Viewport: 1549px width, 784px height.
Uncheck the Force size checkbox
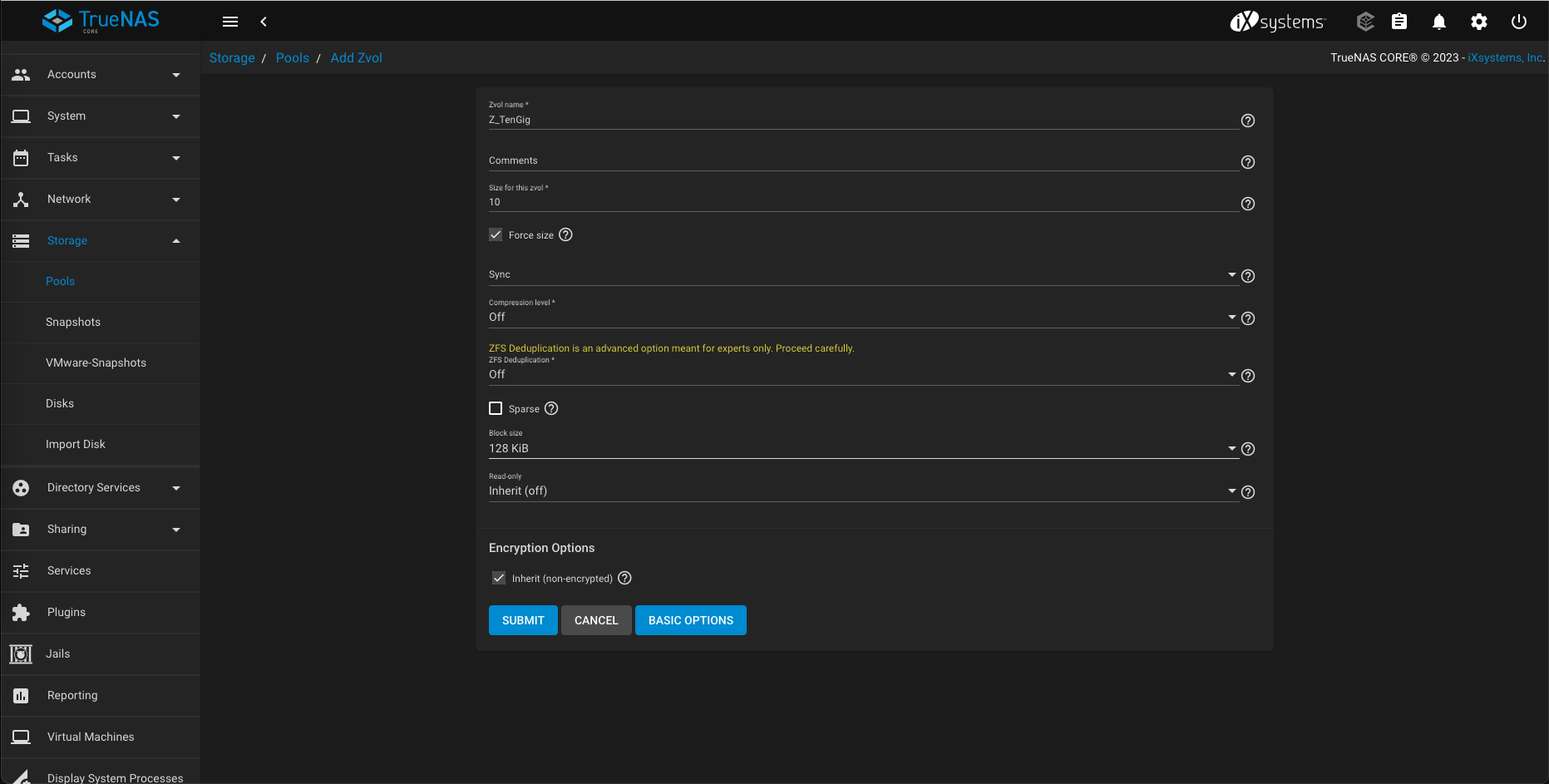(496, 234)
